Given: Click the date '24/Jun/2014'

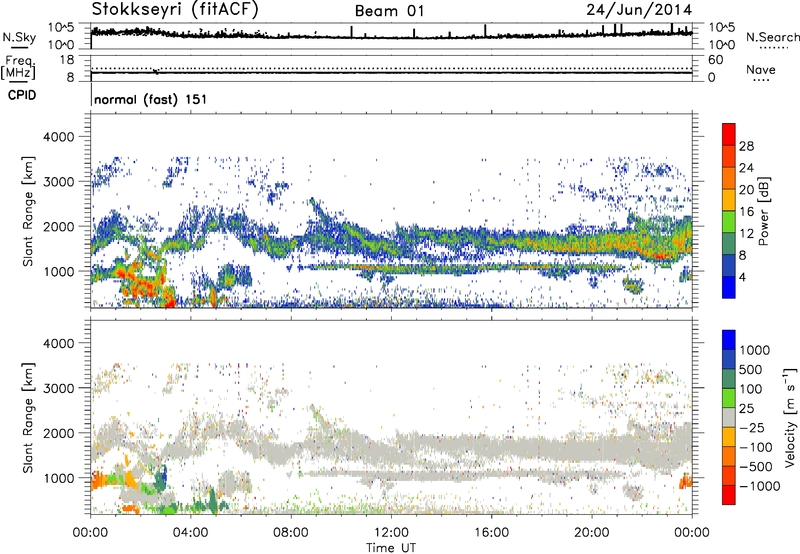Looking at the screenshot, I should pos(639,10).
